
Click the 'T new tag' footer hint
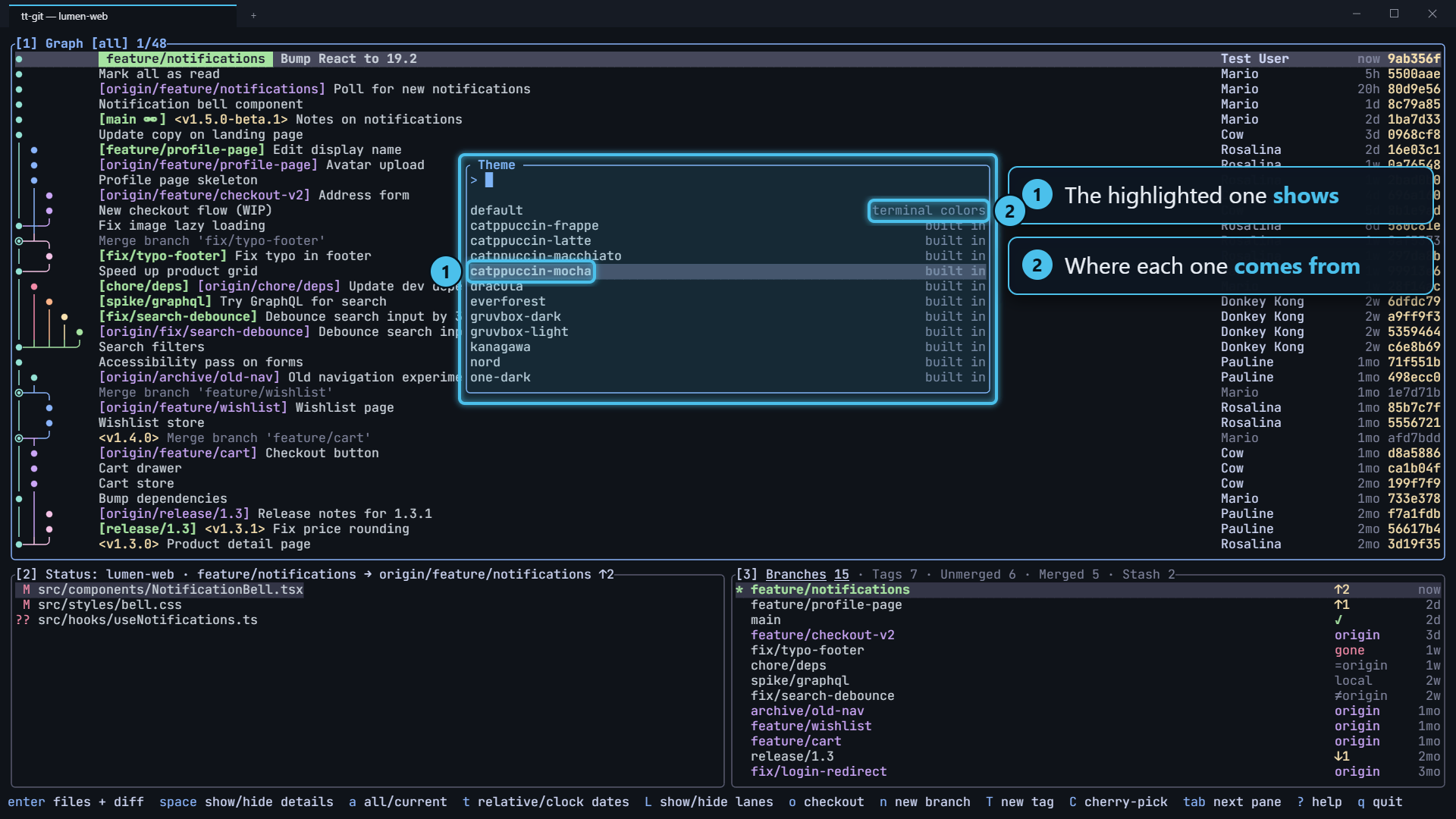tap(1020, 802)
